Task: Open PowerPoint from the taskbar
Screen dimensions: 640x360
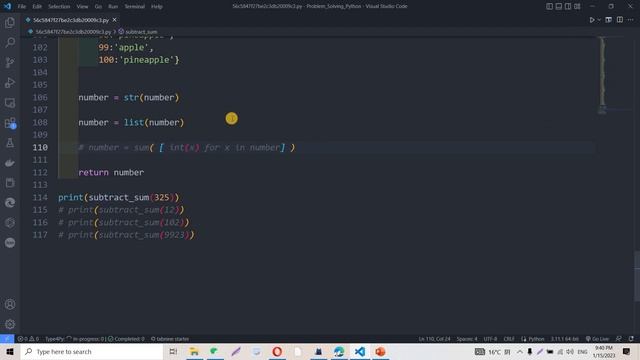Action: click(x=380, y=351)
